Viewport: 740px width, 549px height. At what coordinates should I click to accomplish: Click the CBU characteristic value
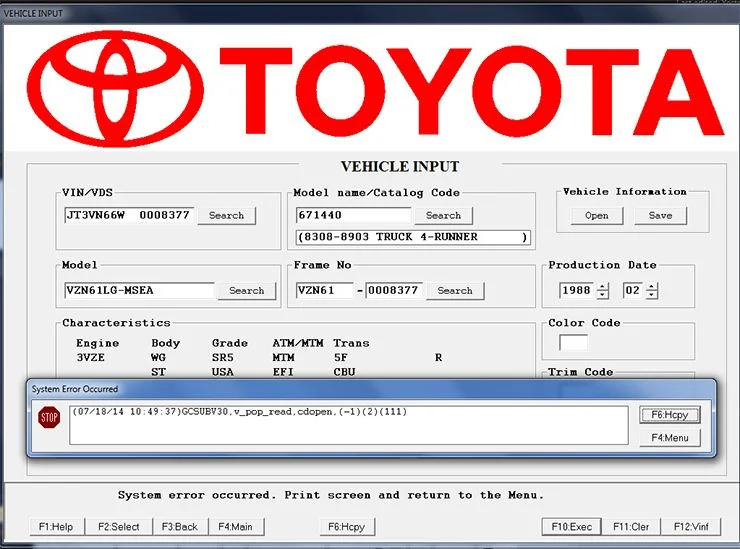(x=344, y=372)
